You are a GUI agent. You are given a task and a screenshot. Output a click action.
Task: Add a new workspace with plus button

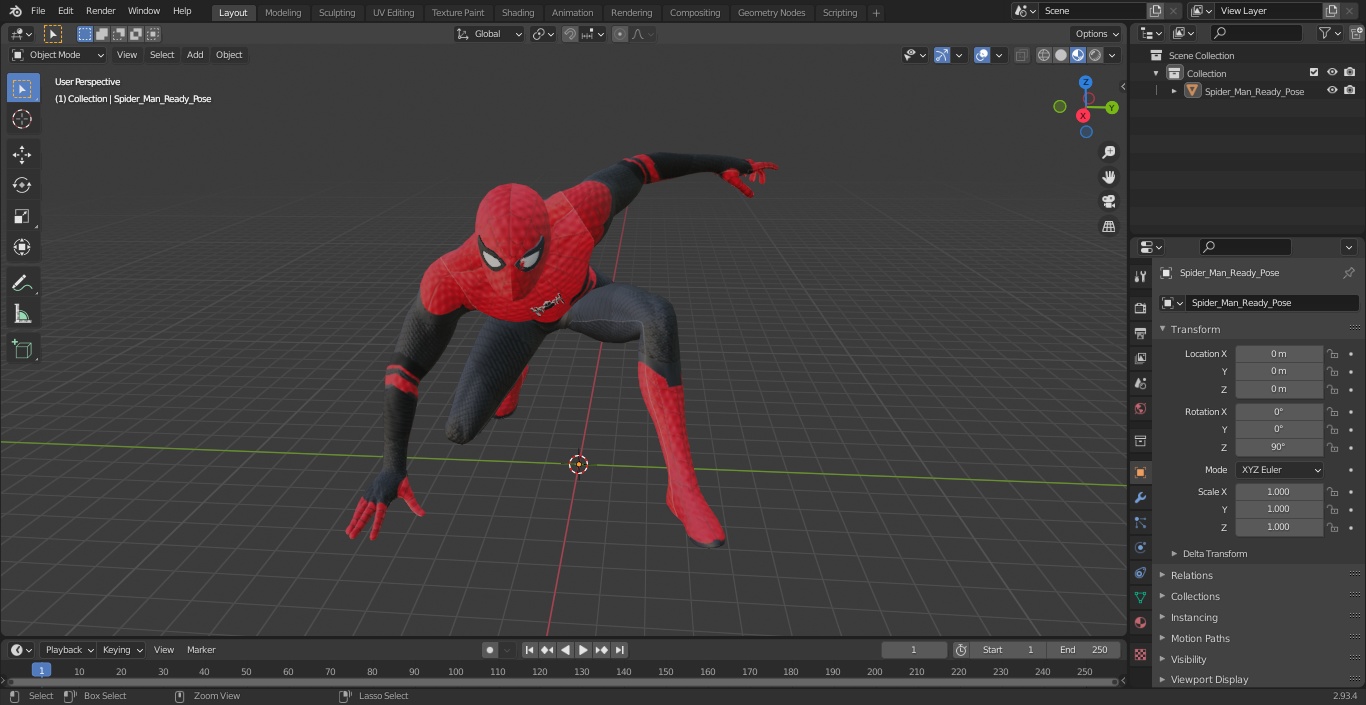point(876,12)
